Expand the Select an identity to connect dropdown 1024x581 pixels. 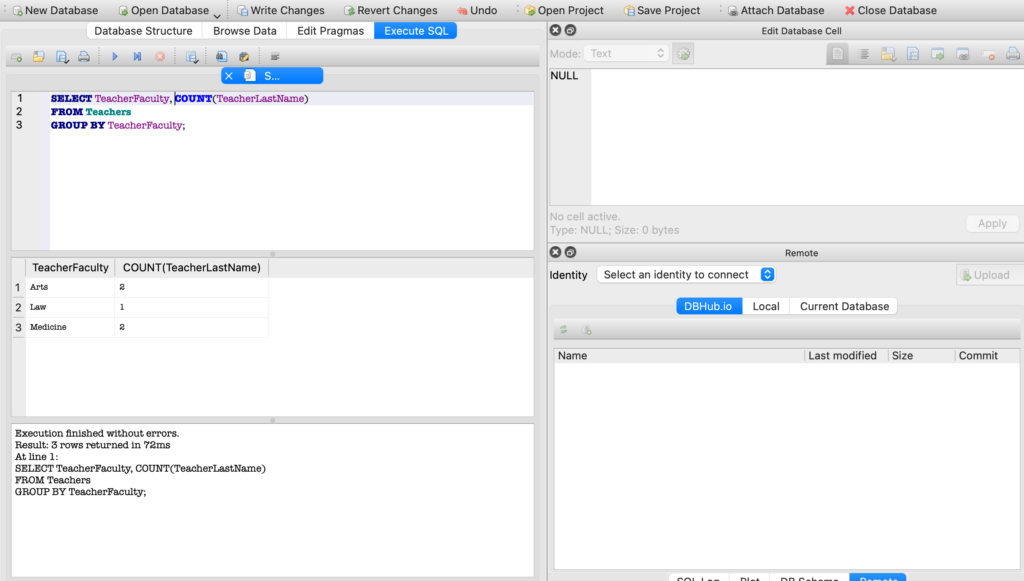[x=686, y=275]
